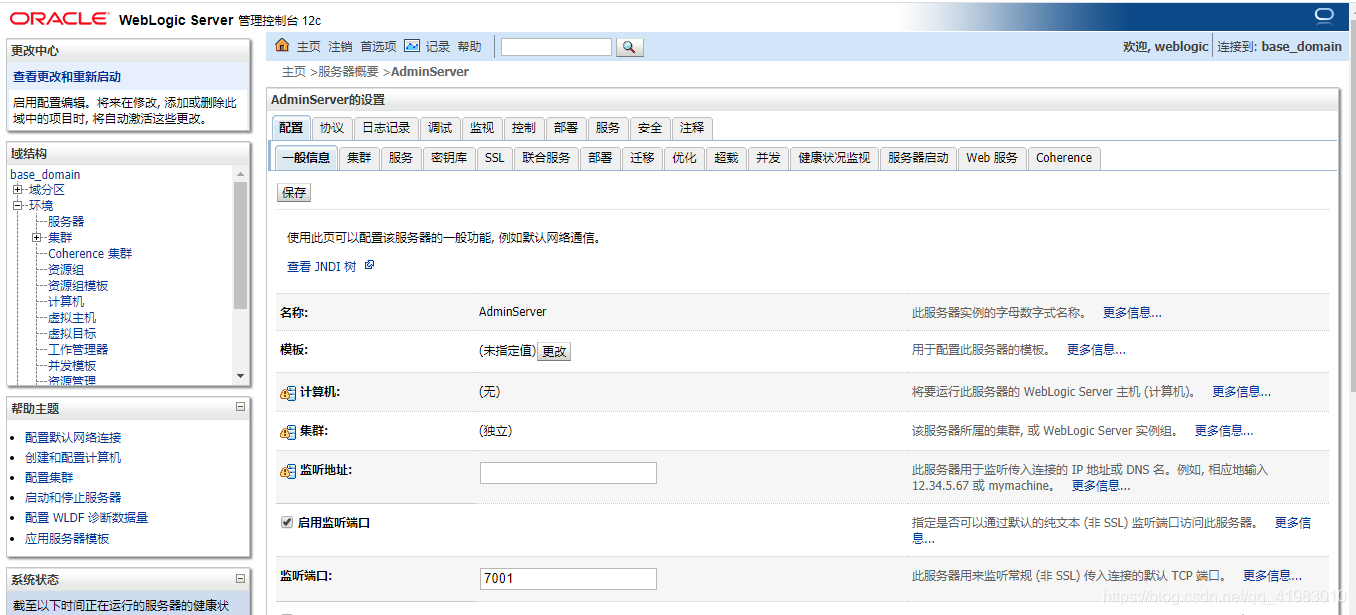The width and height of the screenshot is (1356, 615).
Task: Open the 安全 tab
Action: (x=650, y=128)
